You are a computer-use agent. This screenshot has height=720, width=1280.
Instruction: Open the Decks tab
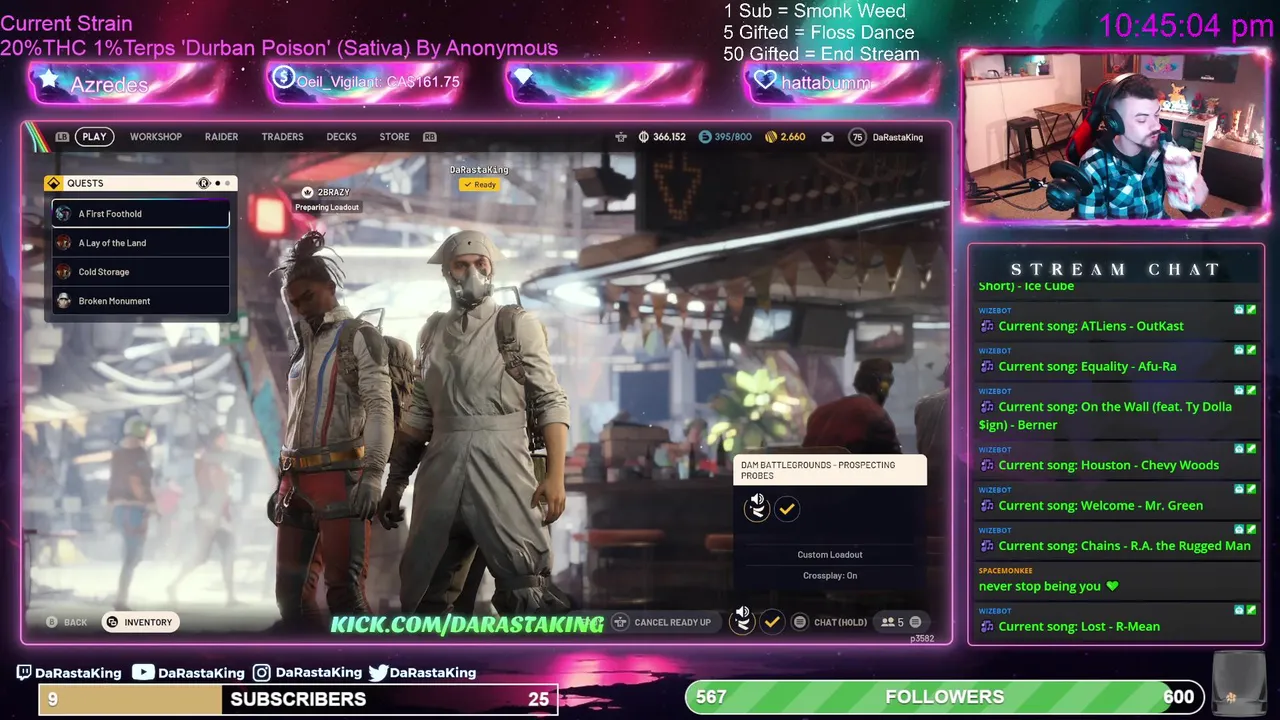[341, 137]
